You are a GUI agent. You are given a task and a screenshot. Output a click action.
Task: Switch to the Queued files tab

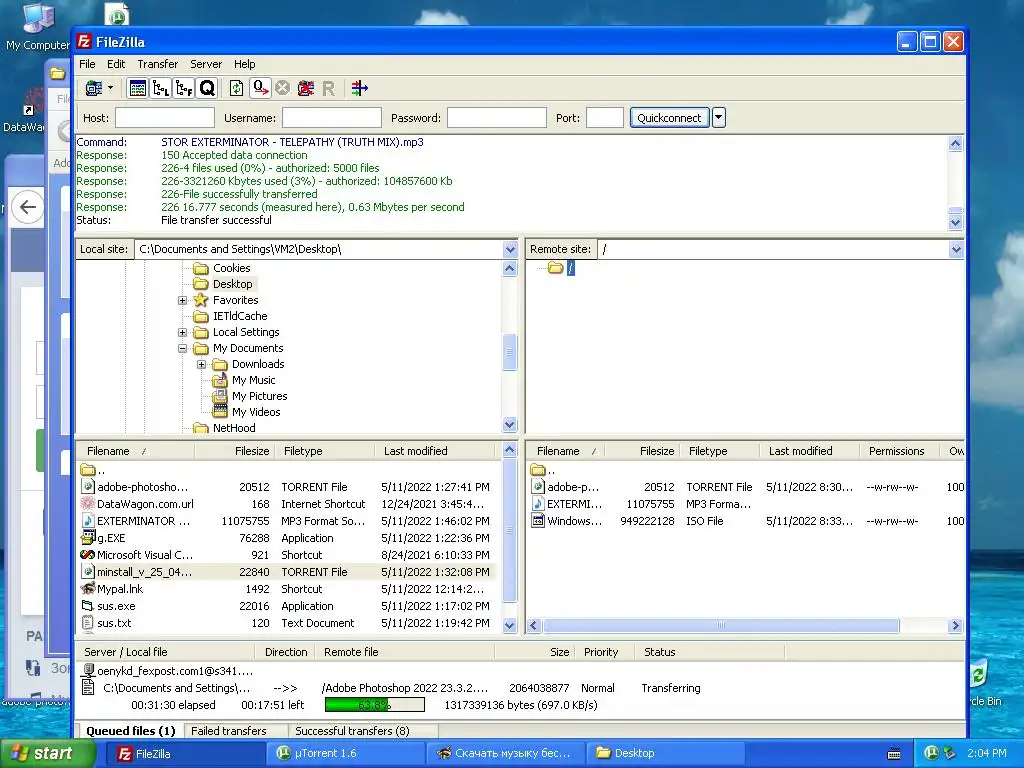click(x=131, y=731)
